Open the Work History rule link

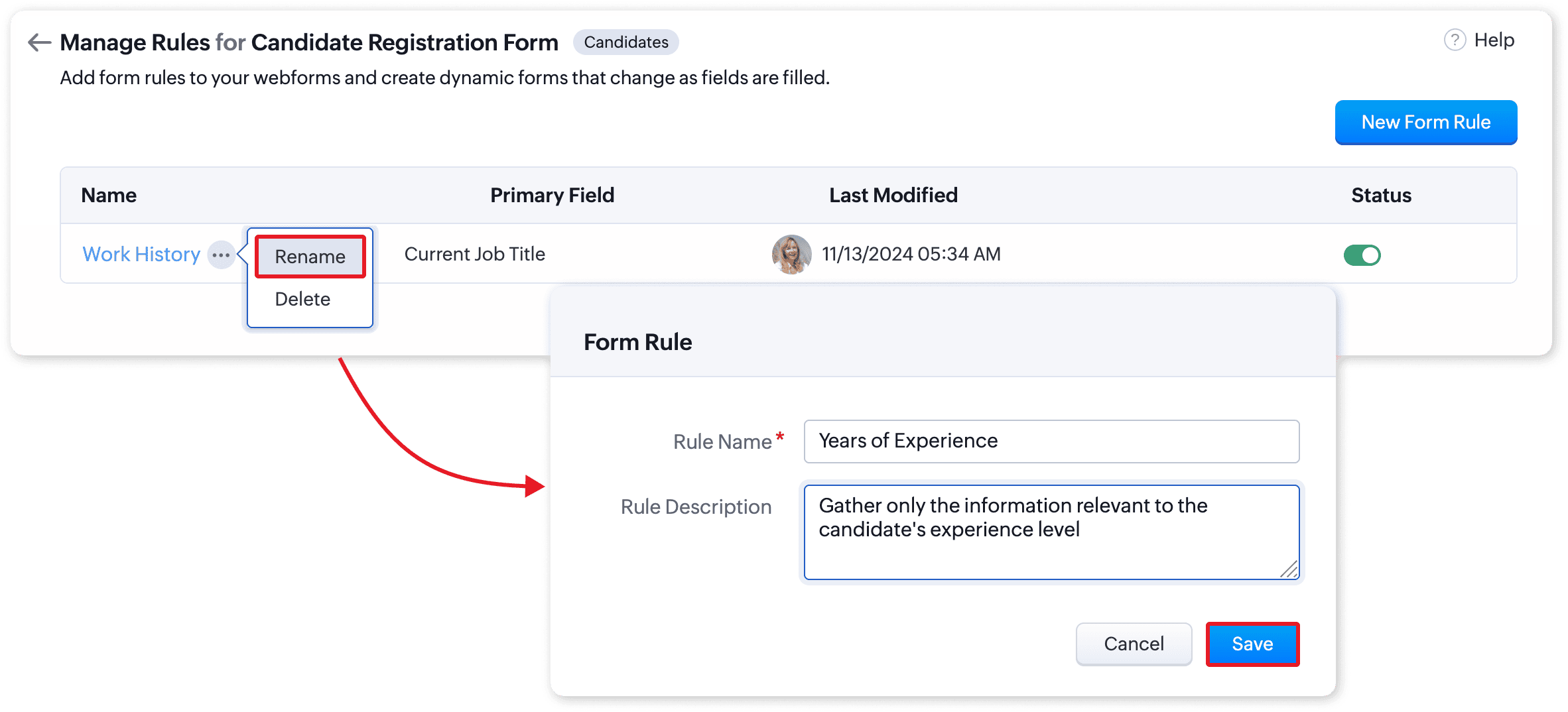(x=141, y=255)
